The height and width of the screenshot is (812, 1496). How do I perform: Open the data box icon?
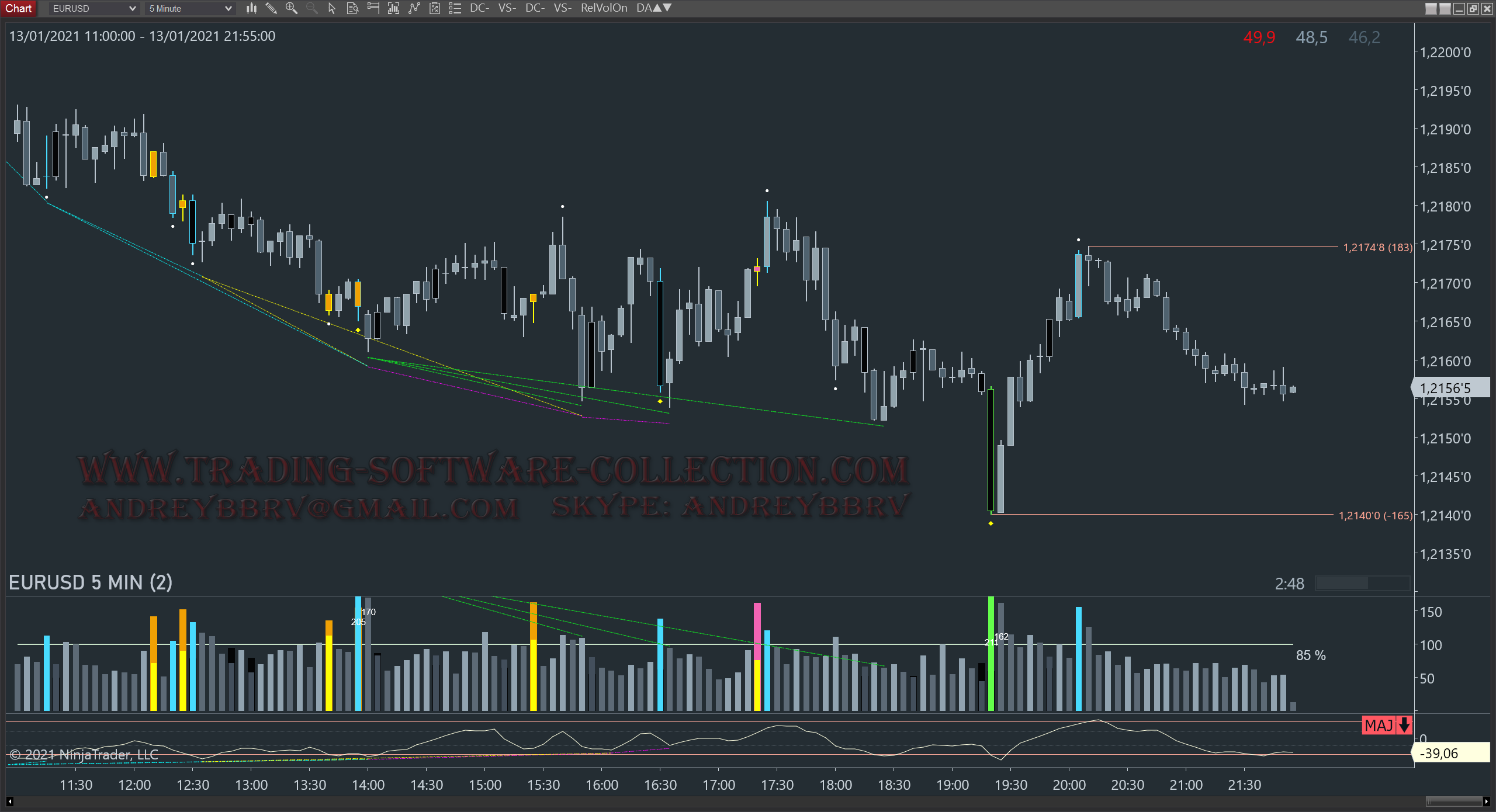[x=352, y=8]
